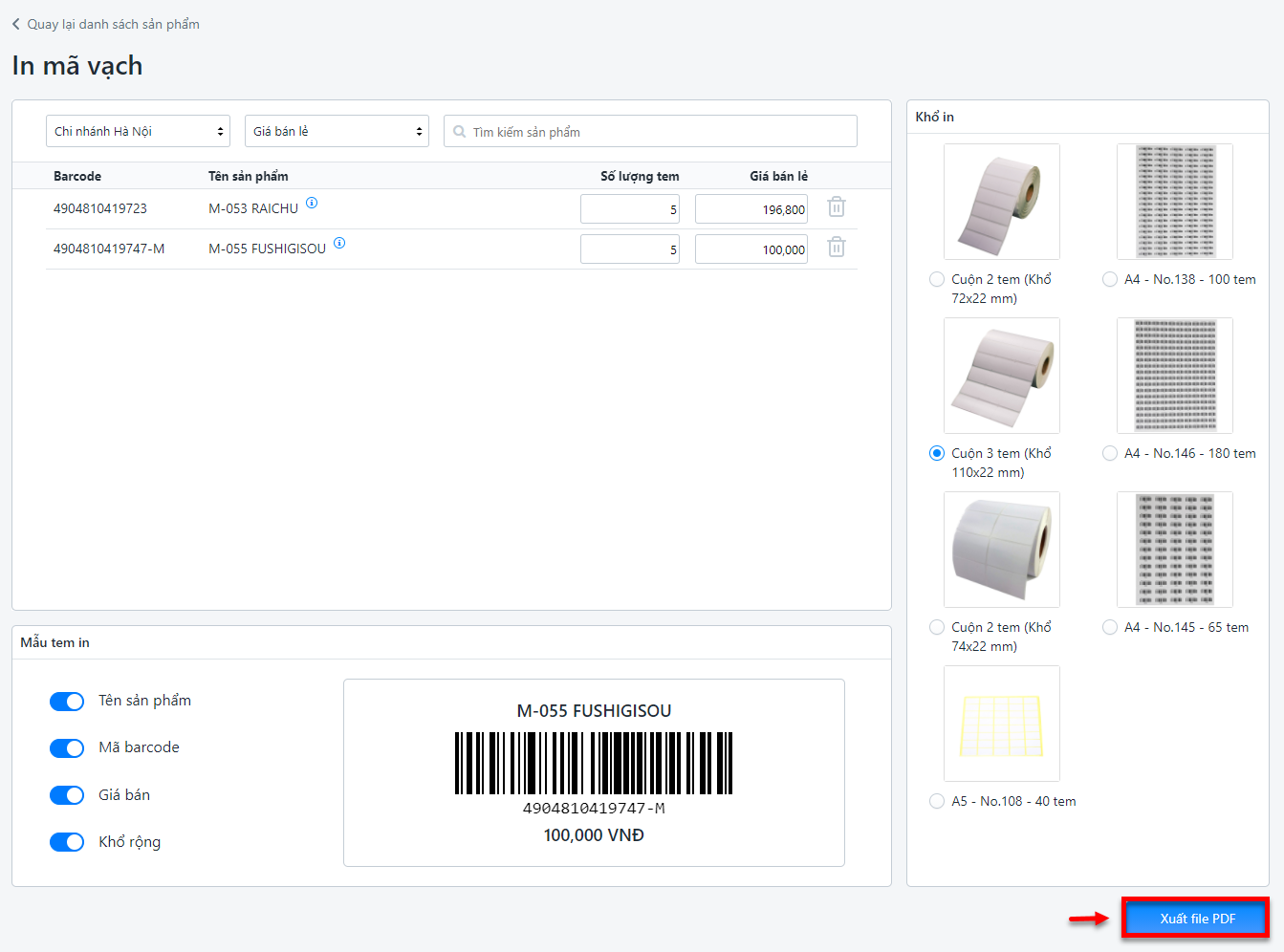Click the back arrow to product list
Viewport: 1284px width, 952px height.
tap(16, 24)
